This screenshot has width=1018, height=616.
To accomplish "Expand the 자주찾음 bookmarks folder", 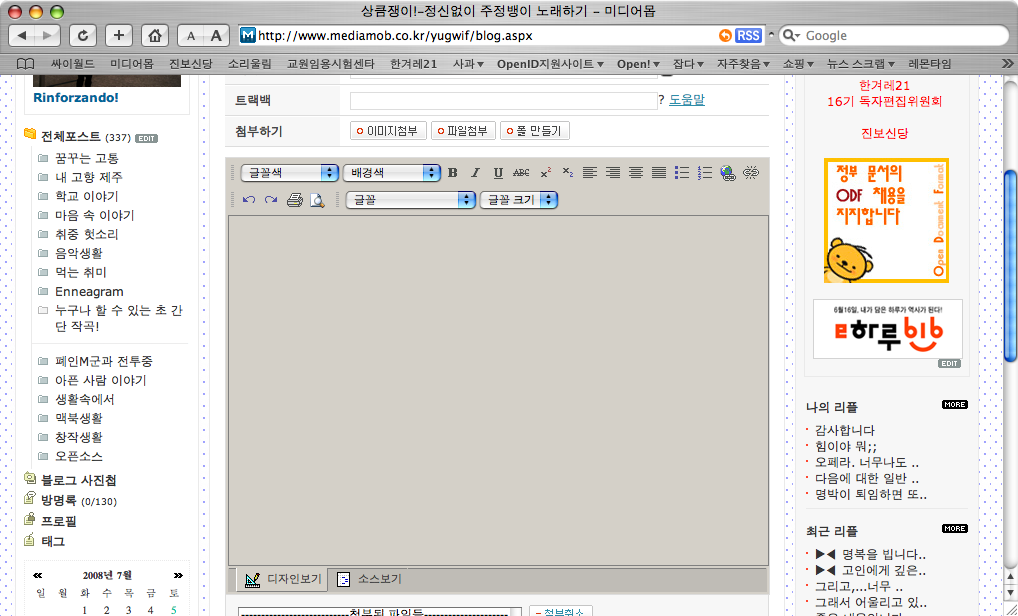I will coord(743,64).
